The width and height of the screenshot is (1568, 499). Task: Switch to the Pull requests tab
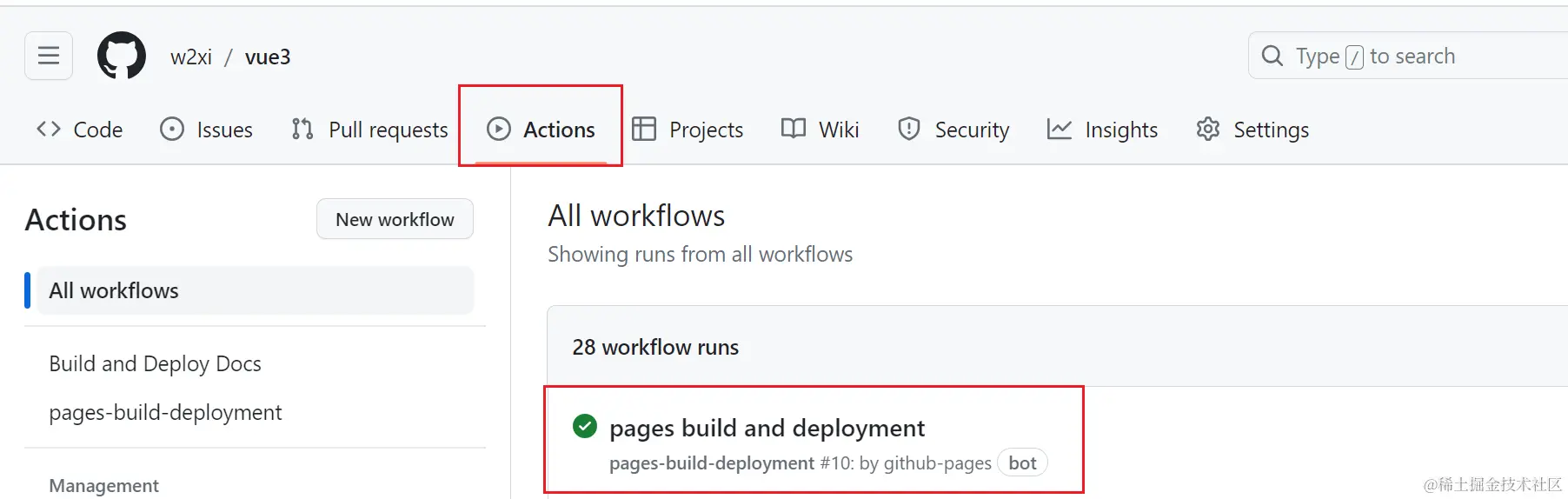click(370, 130)
